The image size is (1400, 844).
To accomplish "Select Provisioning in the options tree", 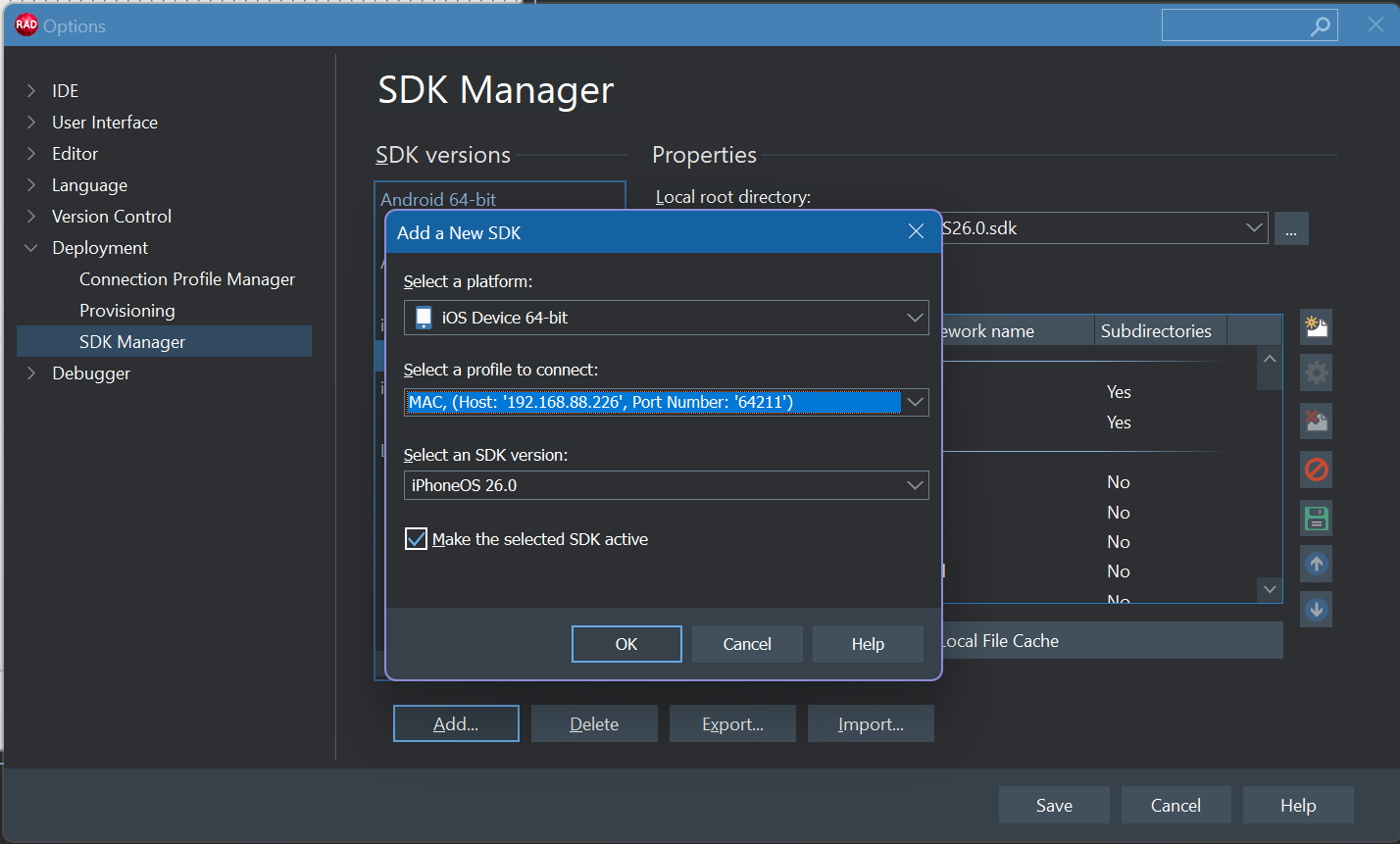I will click(127, 311).
